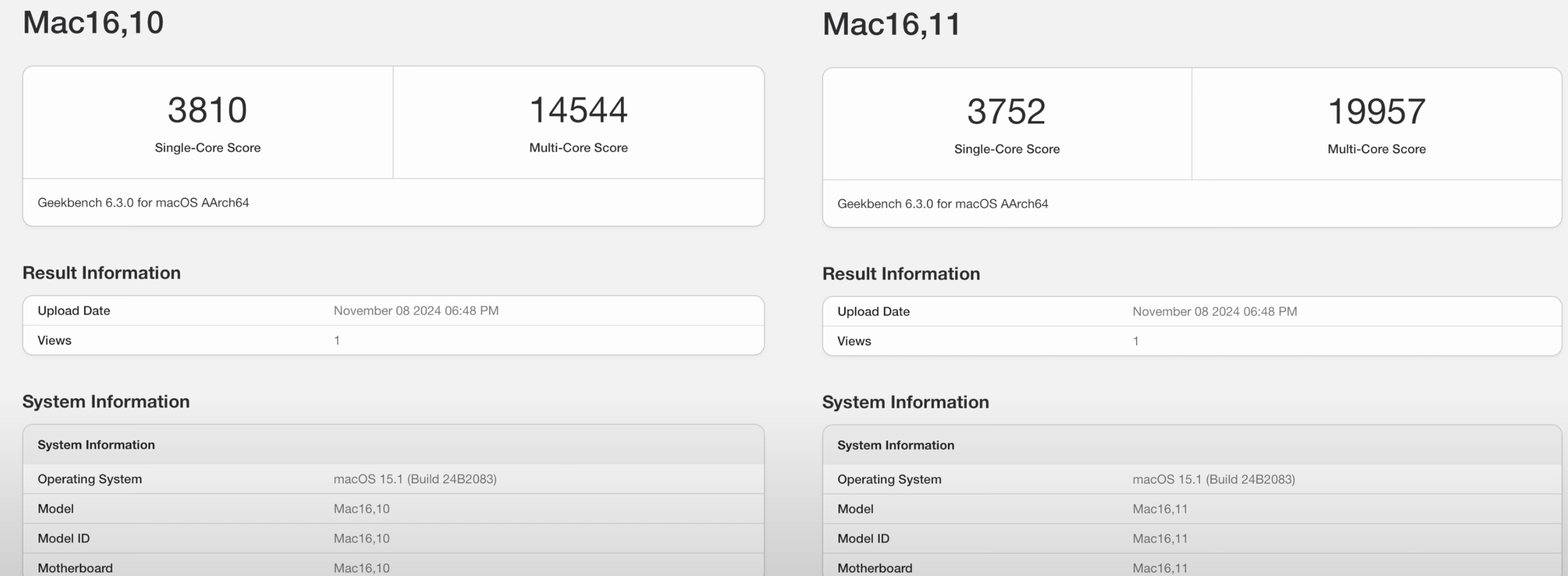Click left System Information table header
Screen dimensions: 1568x576
click(96, 445)
